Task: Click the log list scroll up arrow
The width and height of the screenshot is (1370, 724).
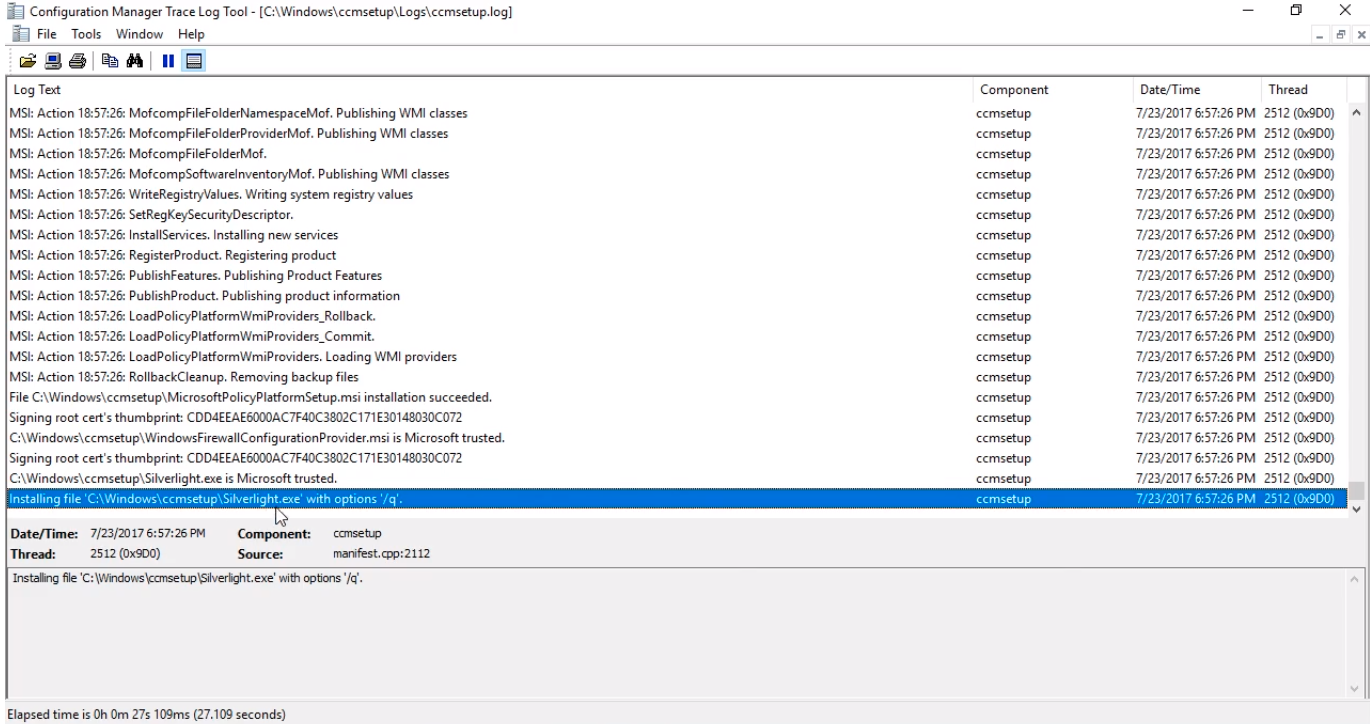Action: click(x=1356, y=113)
